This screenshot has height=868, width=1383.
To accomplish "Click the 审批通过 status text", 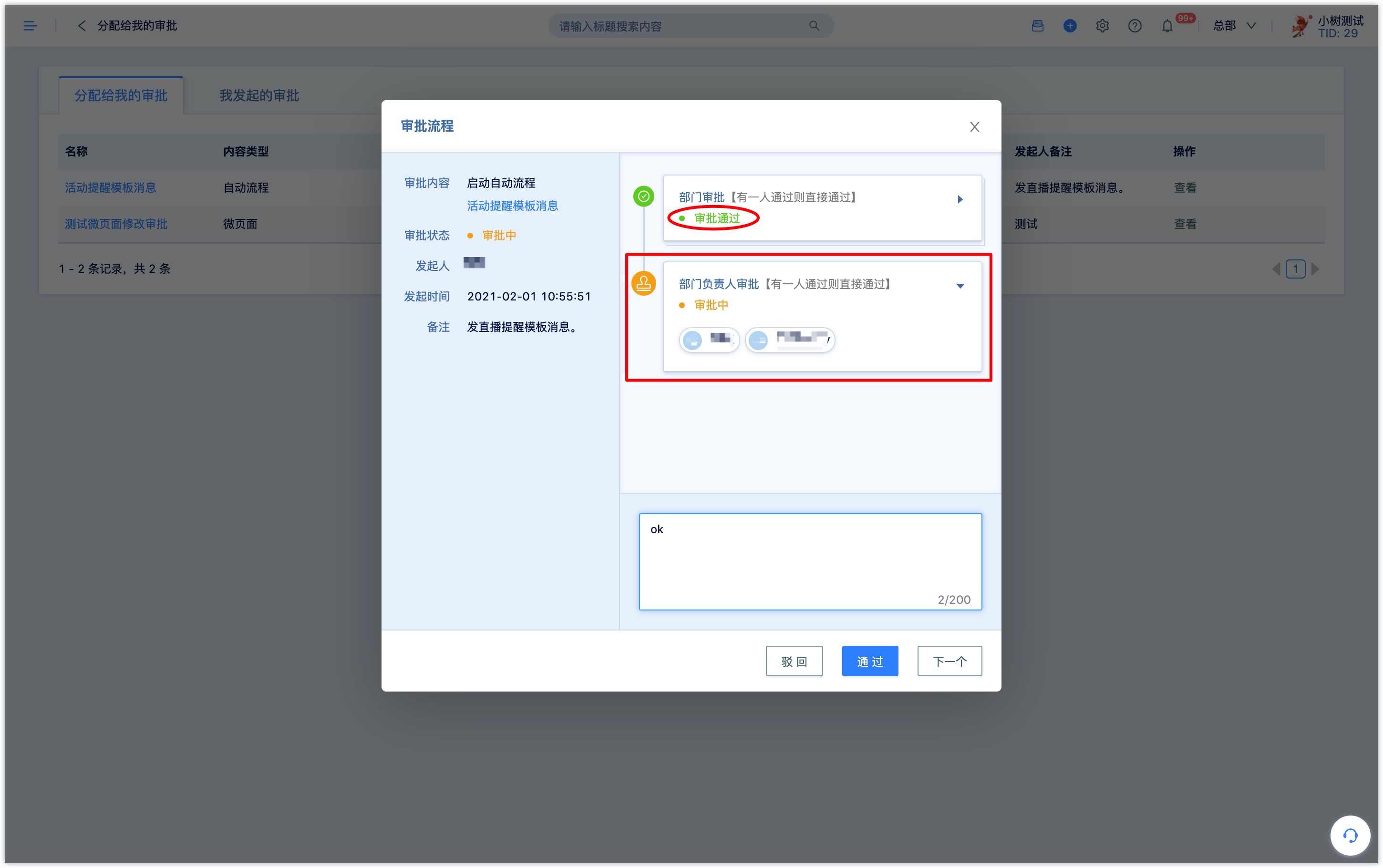I will (717, 218).
